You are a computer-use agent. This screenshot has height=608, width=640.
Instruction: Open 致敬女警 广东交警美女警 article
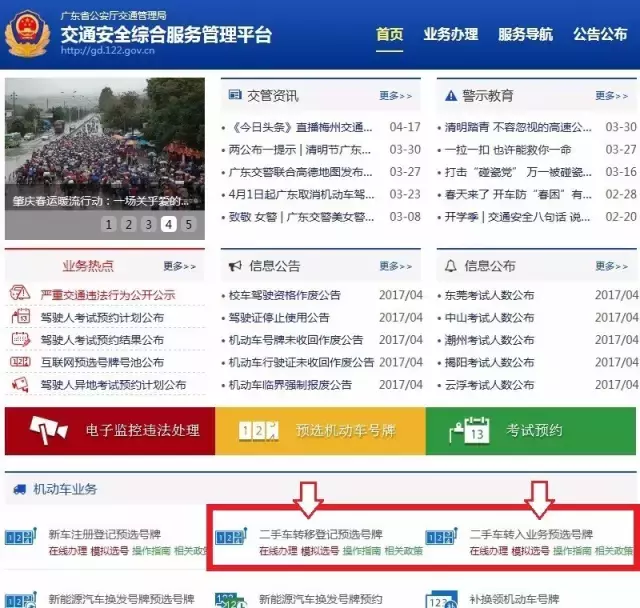tap(301, 217)
